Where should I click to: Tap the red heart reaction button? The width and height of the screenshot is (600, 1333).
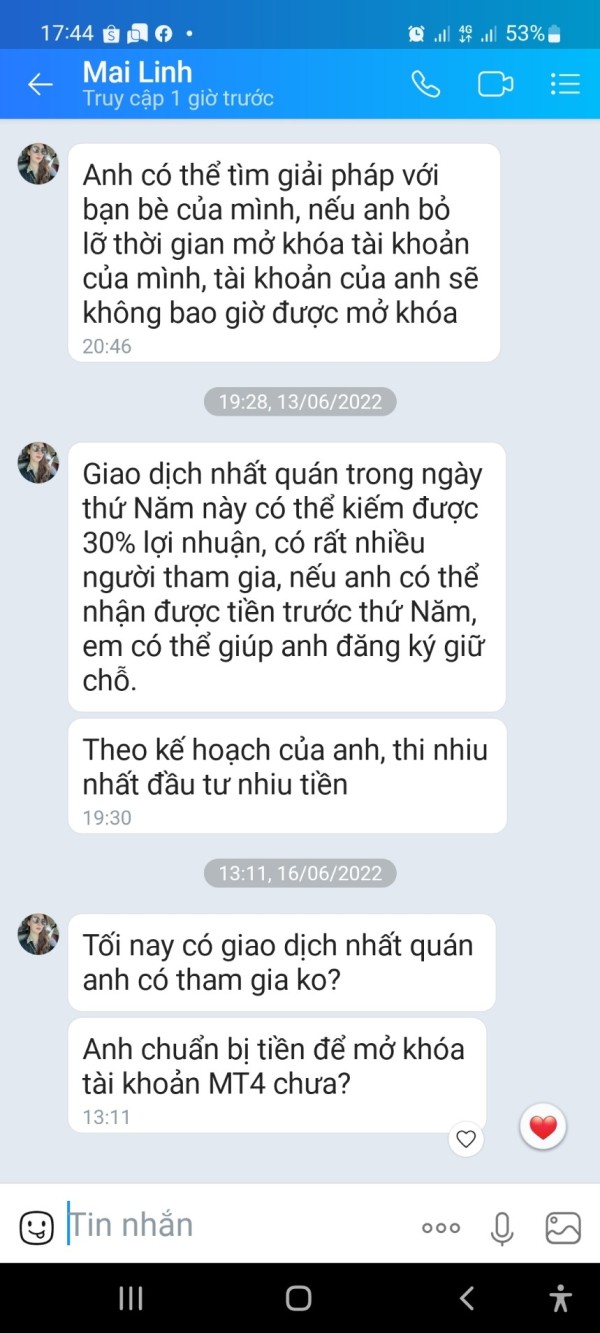[x=543, y=1128]
